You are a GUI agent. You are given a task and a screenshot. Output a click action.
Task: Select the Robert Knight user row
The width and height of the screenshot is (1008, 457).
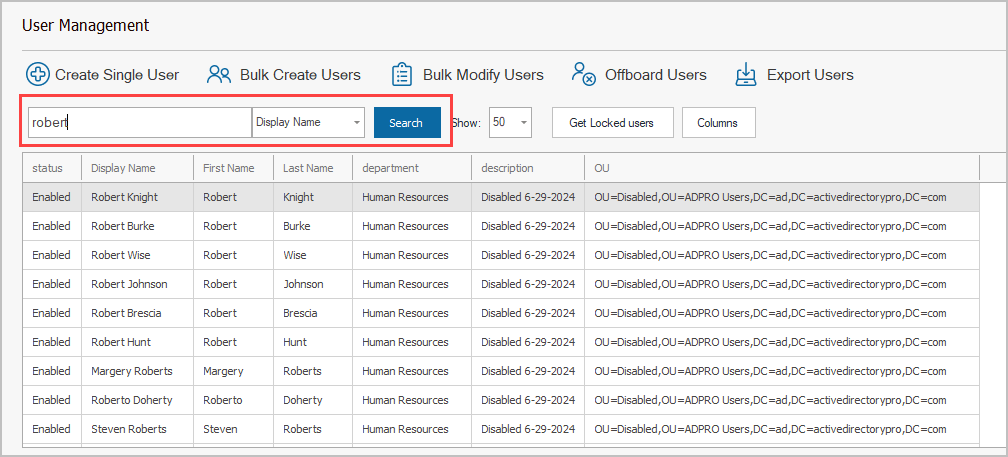point(124,197)
